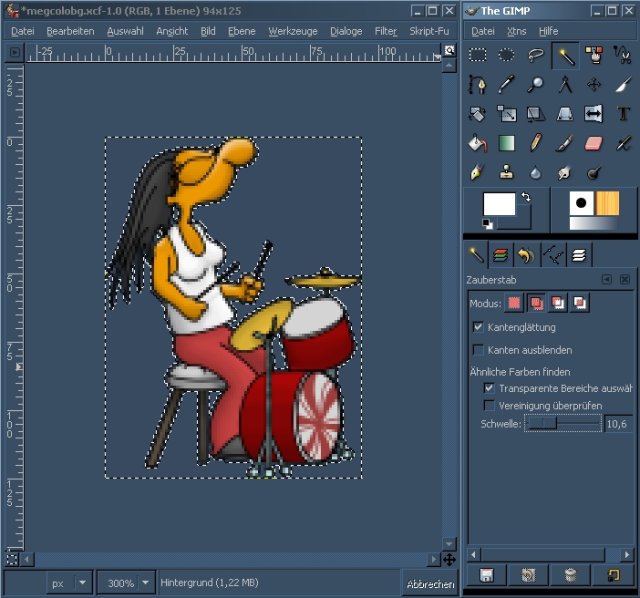The height and width of the screenshot is (598, 640).
Task: Select the Pencil tool
Action: (x=536, y=143)
